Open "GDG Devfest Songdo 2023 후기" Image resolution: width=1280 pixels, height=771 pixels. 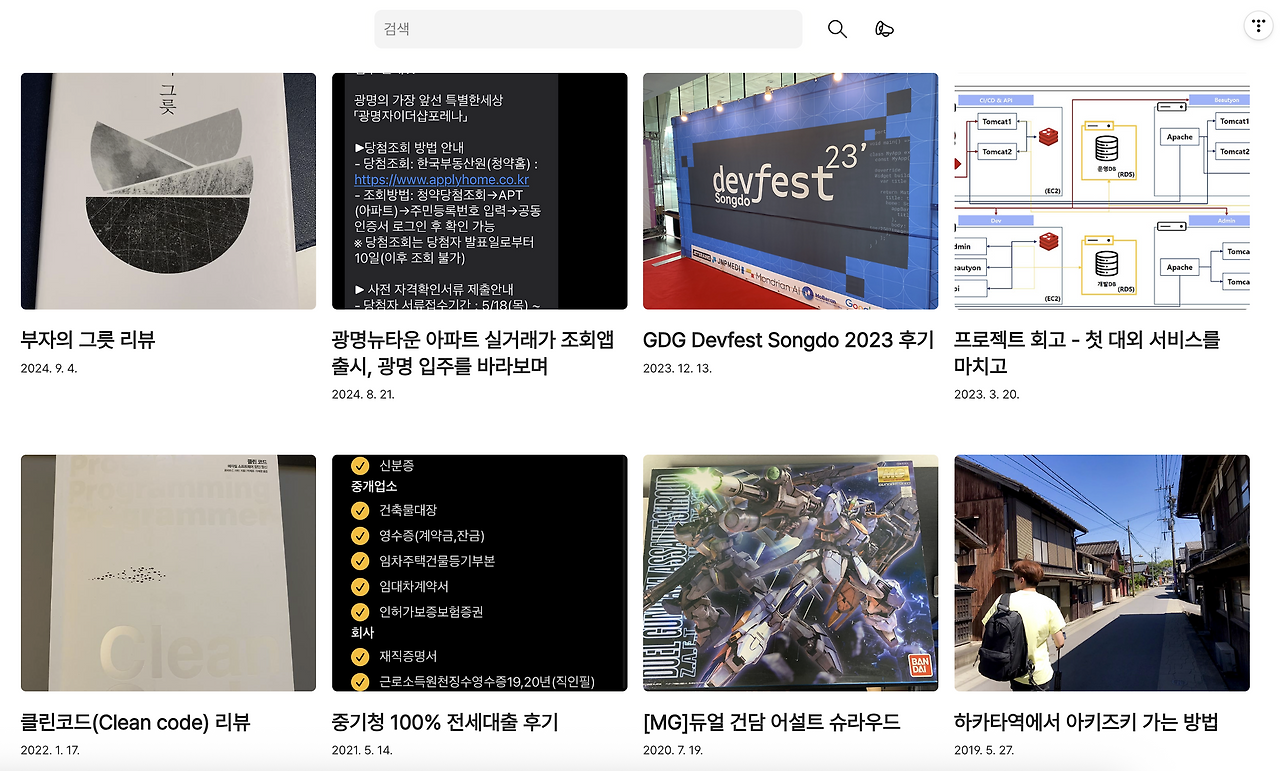(x=788, y=340)
